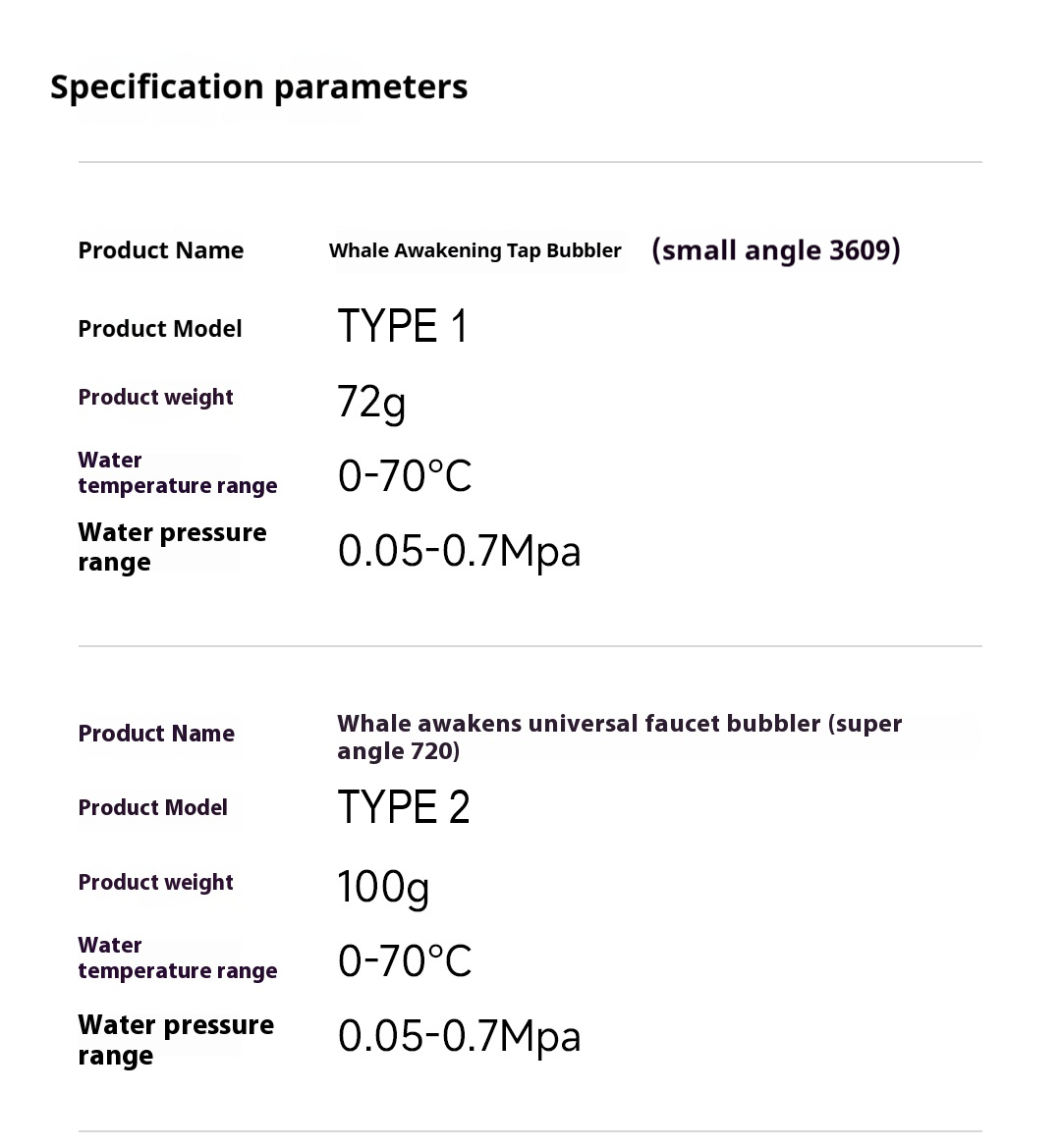Screen dimensions: 1061x1148
Task: Select first 0-70°C temperature value
Action: click(404, 476)
